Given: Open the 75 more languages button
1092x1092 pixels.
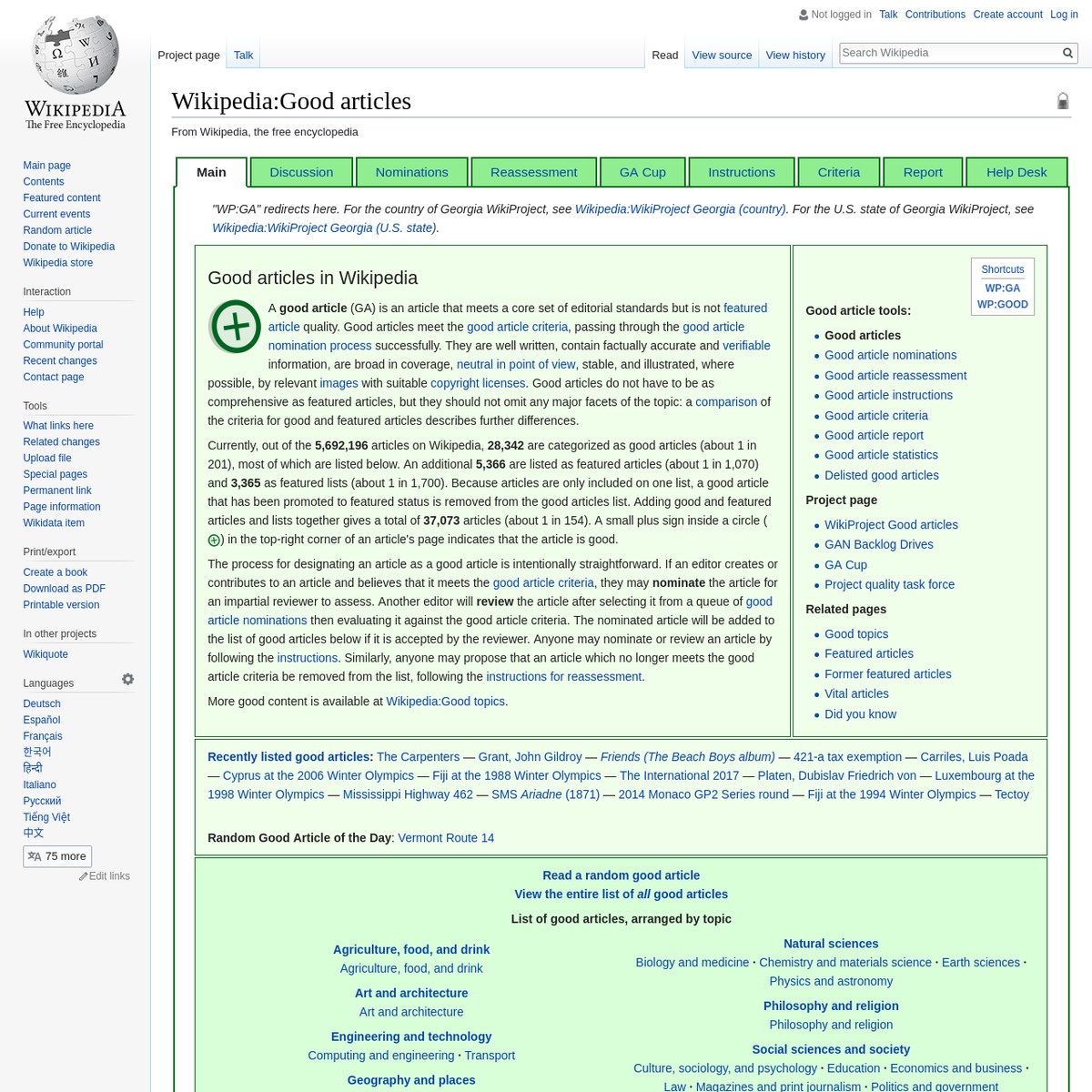Looking at the screenshot, I should [57, 856].
